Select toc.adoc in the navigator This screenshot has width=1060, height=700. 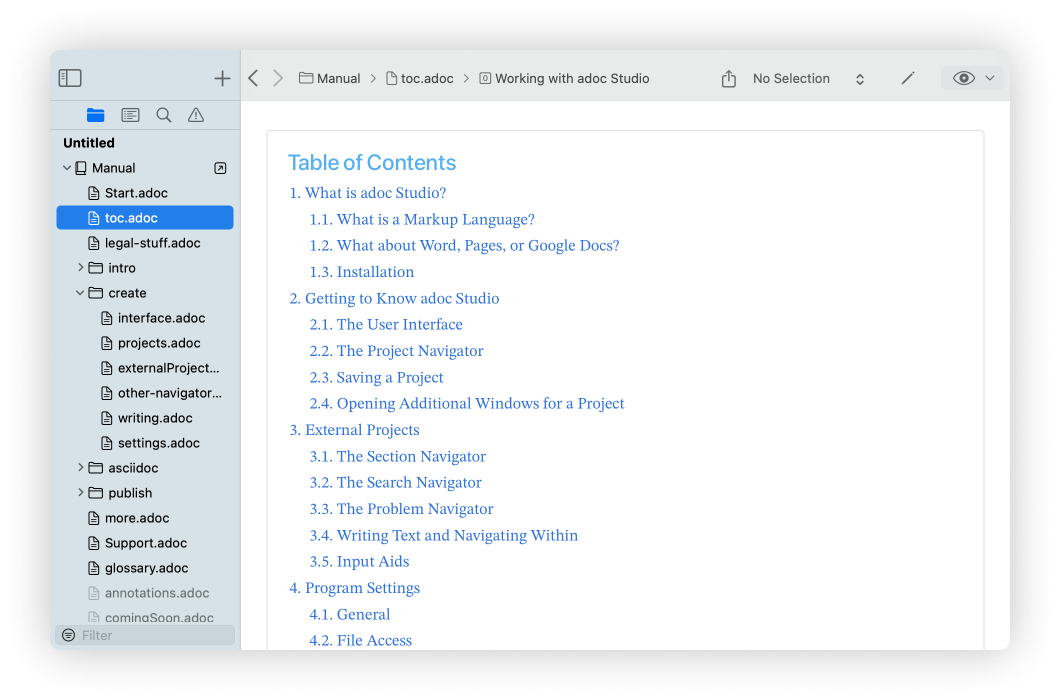click(x=145, y=218)
